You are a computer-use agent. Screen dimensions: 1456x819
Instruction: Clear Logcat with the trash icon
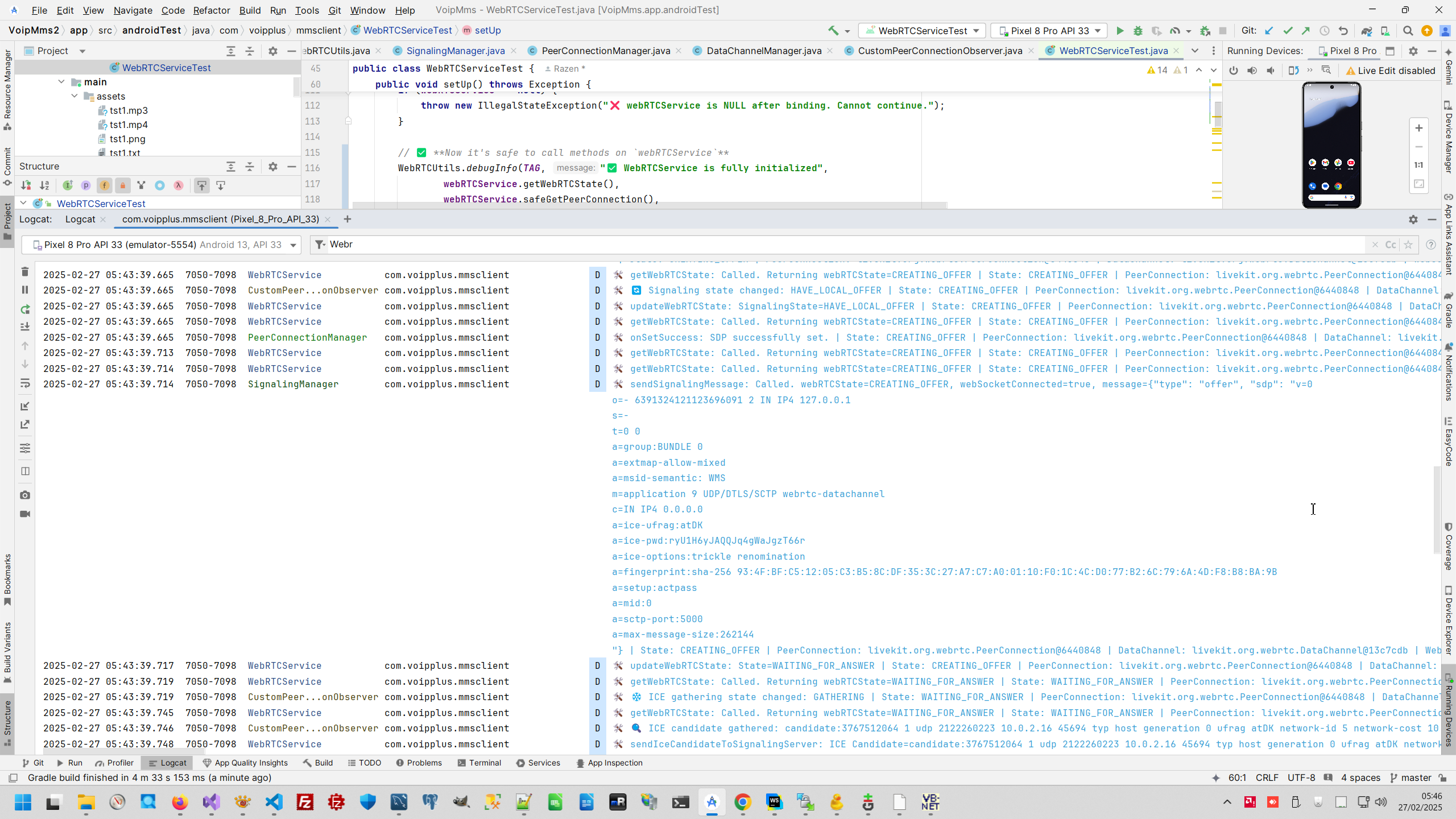(24, 272)
